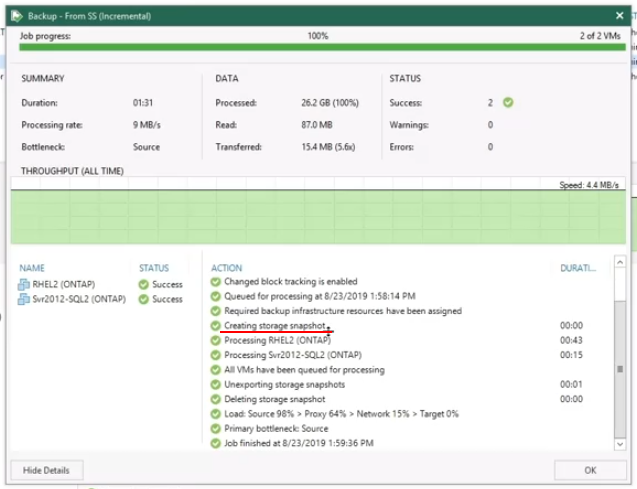Click the Success status text for RHEL2
This screenshot has width=637, height=489.
(x=167, y=285)
